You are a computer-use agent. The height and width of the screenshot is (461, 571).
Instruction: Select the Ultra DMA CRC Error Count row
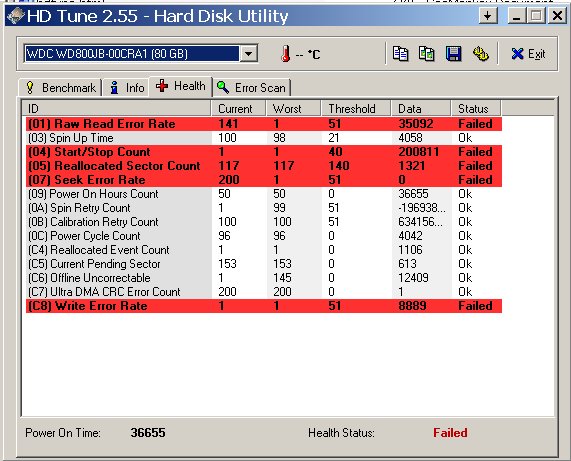coord(264,292)
